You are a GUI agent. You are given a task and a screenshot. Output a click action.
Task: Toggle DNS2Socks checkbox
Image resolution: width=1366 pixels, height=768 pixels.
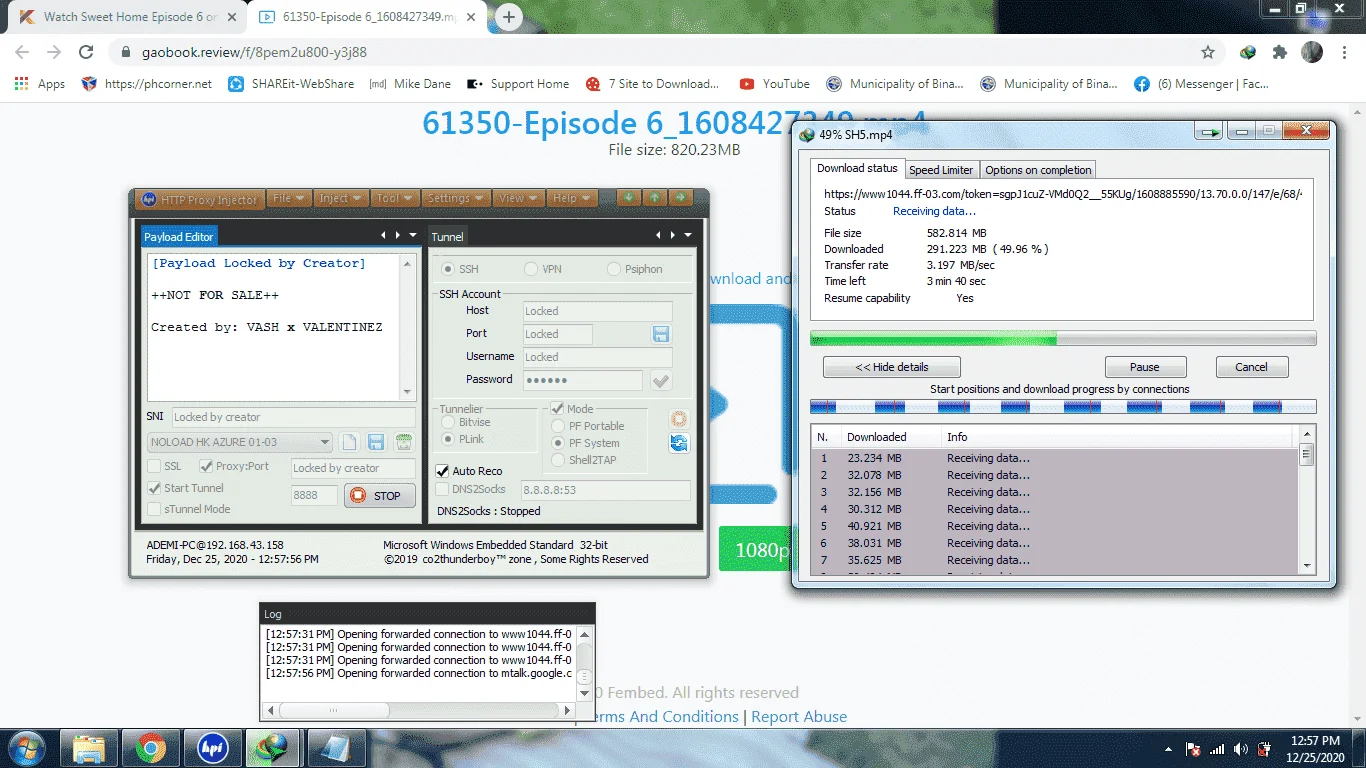(442, 489)
